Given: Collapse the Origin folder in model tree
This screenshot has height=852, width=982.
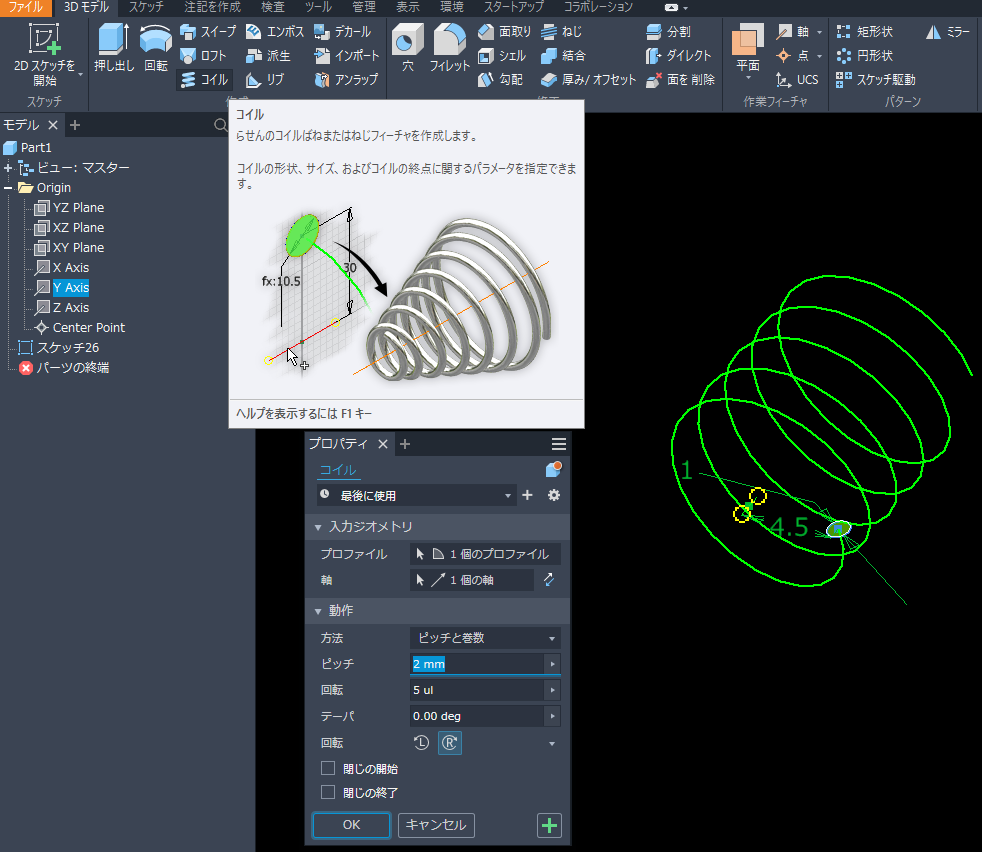Looking at the screenshot, I should point(9,188).
